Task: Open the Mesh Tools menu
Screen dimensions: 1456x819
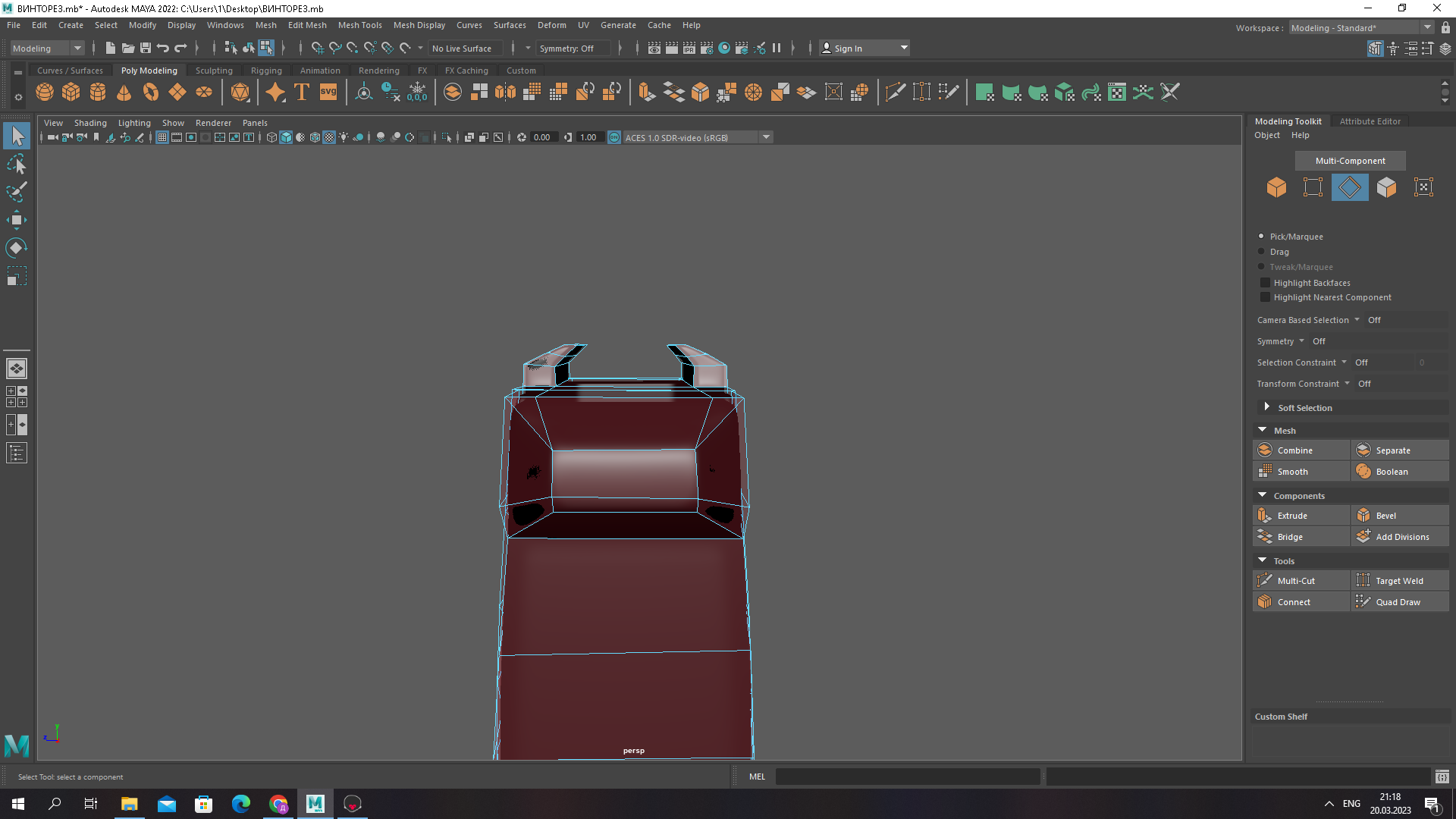Action: coord(359,25)
